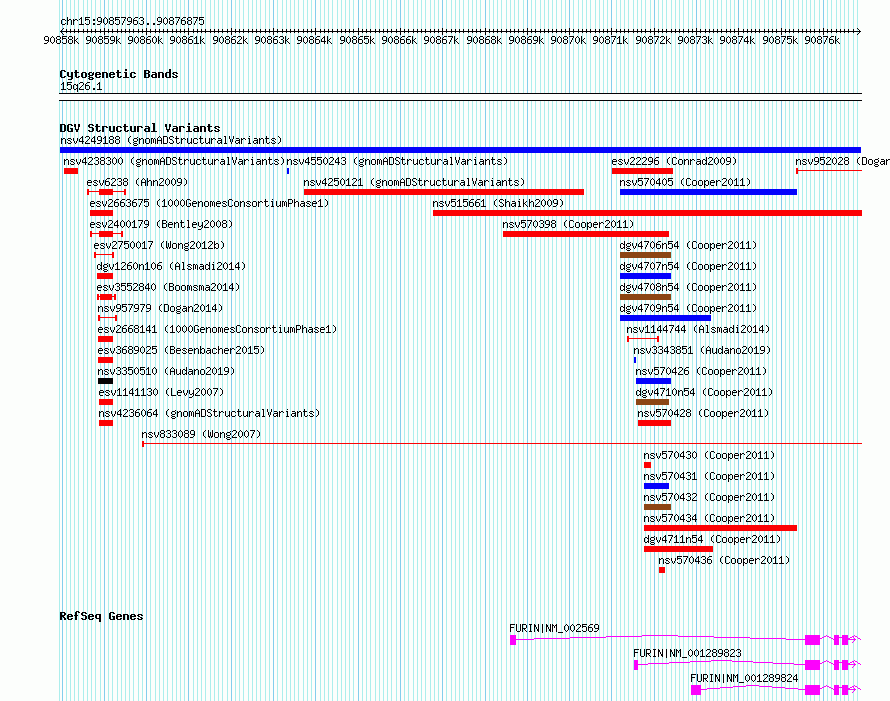890x701 pixels.
Task: Click the nsv4249188 gnomAD variant label
Action: [171, 140]
